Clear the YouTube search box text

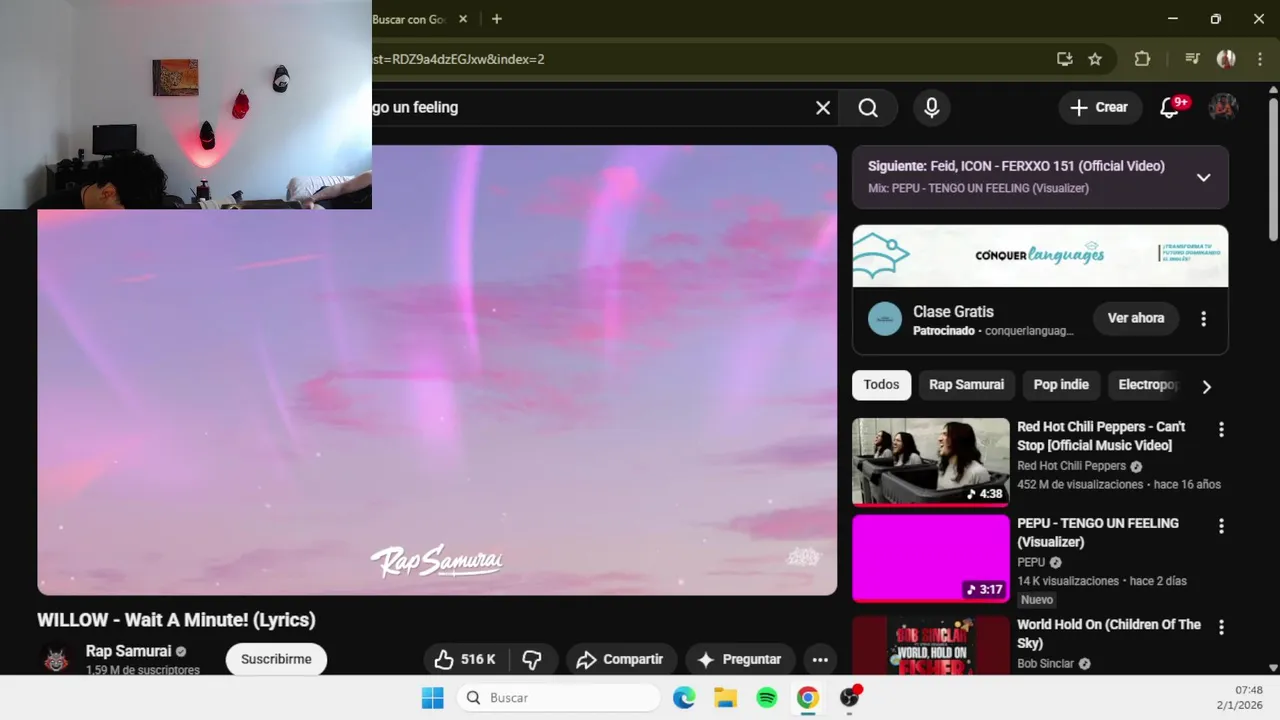click(x=823, y=108)
